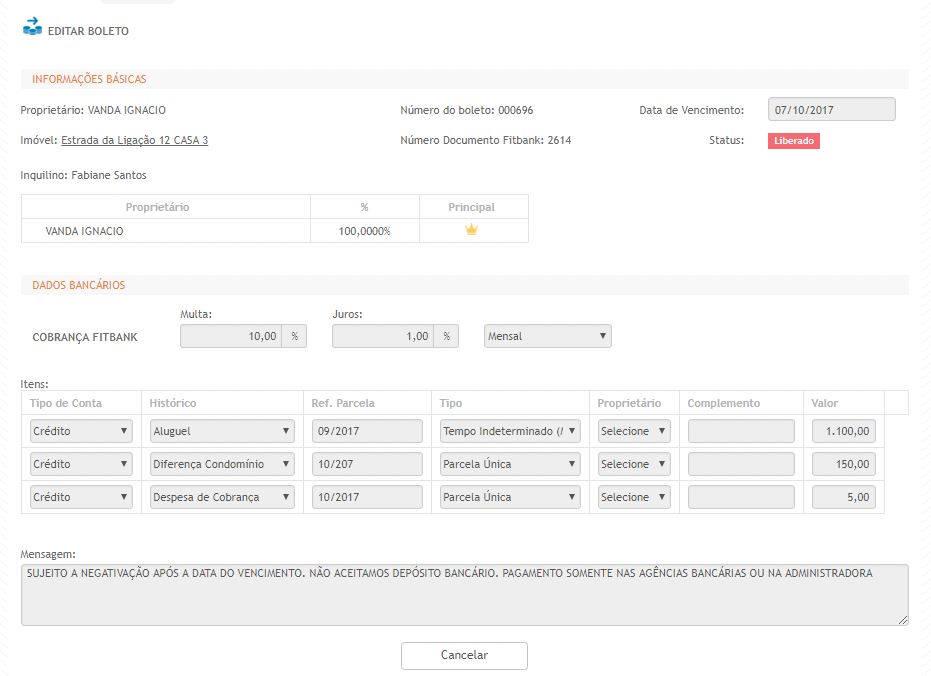Click the Valor field showing 1.100,00
Screen dimensions: 931x676
(844, 431)
